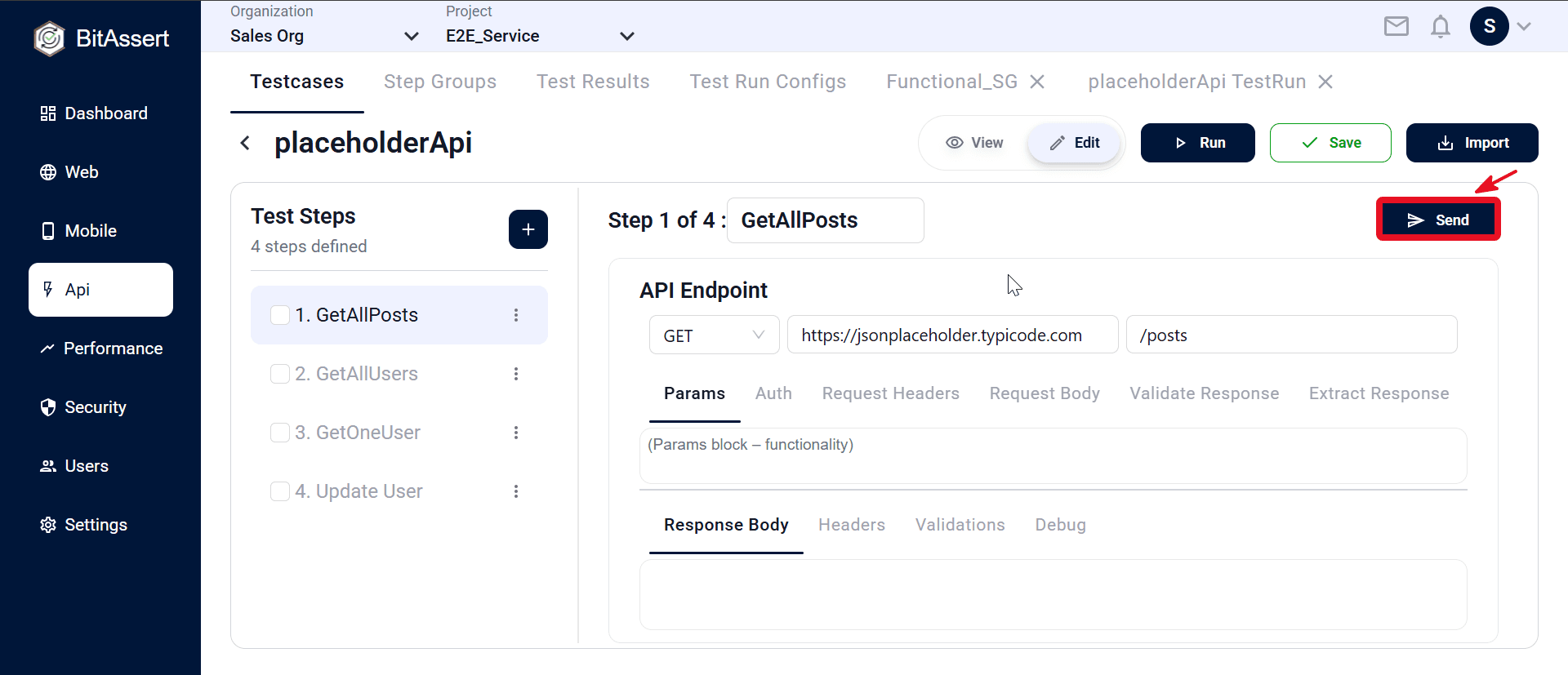Open Performance section in sidebar
Viewport: 1568px width, 675px height.
click(101, 349)
